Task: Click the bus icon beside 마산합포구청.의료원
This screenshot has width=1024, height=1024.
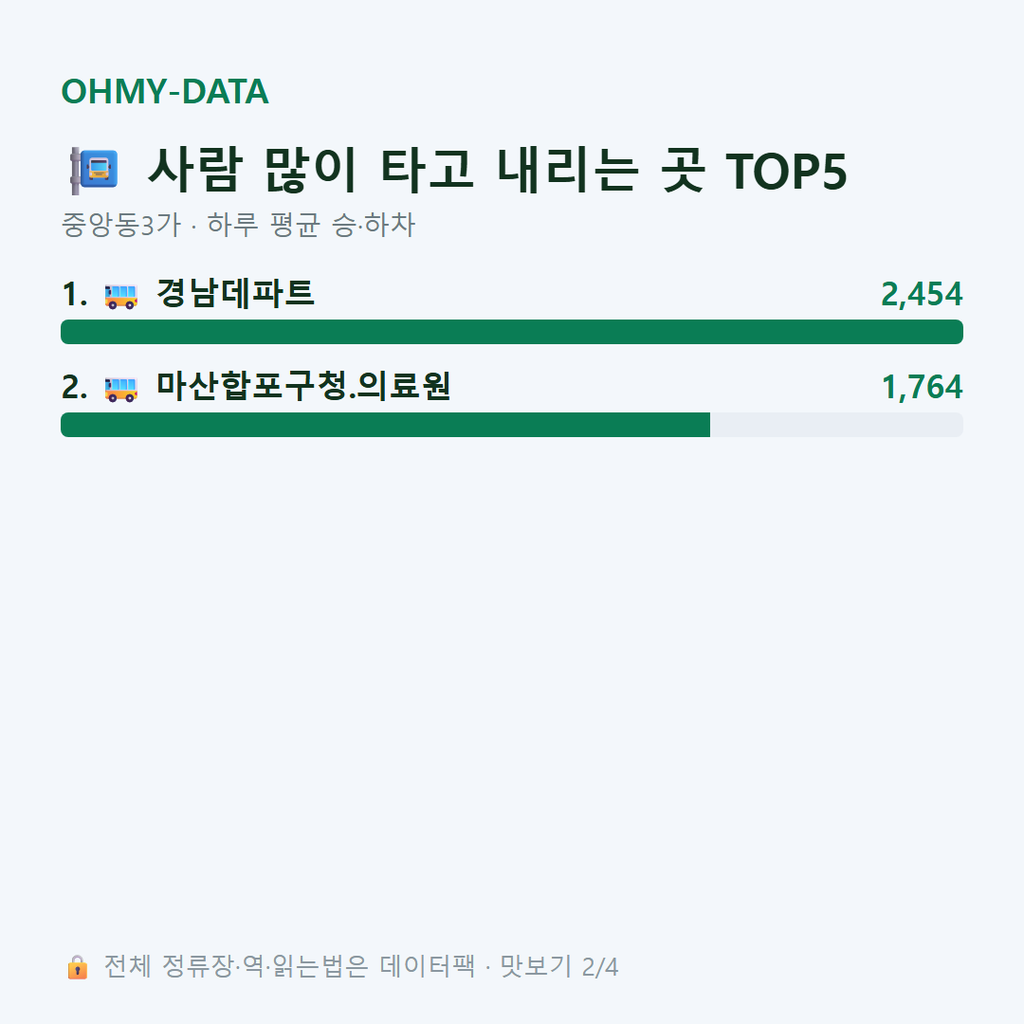Action: tap(121, 389)
